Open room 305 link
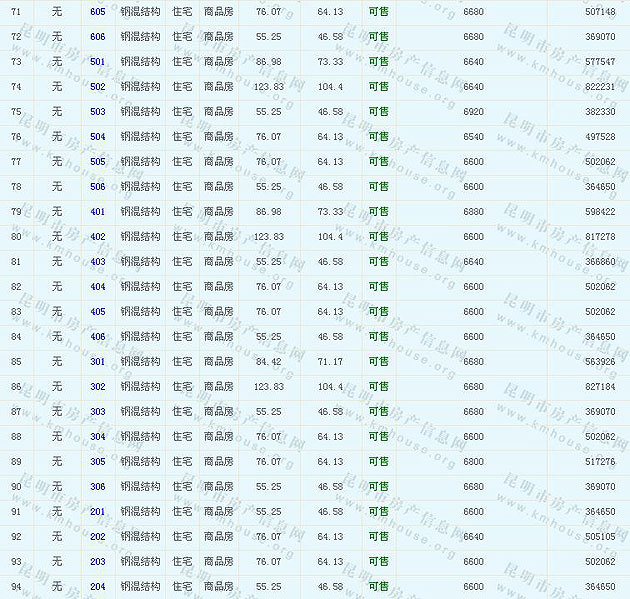This screenshot has width=630, height=599. click(x=97, y=462)
